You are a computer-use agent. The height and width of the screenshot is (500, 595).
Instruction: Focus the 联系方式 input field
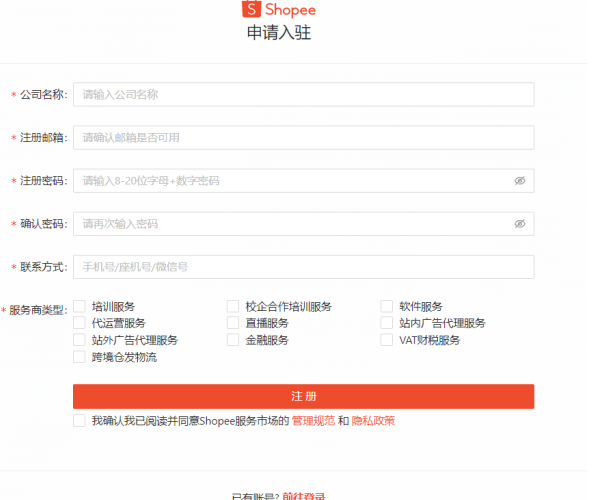coord(304,267)
